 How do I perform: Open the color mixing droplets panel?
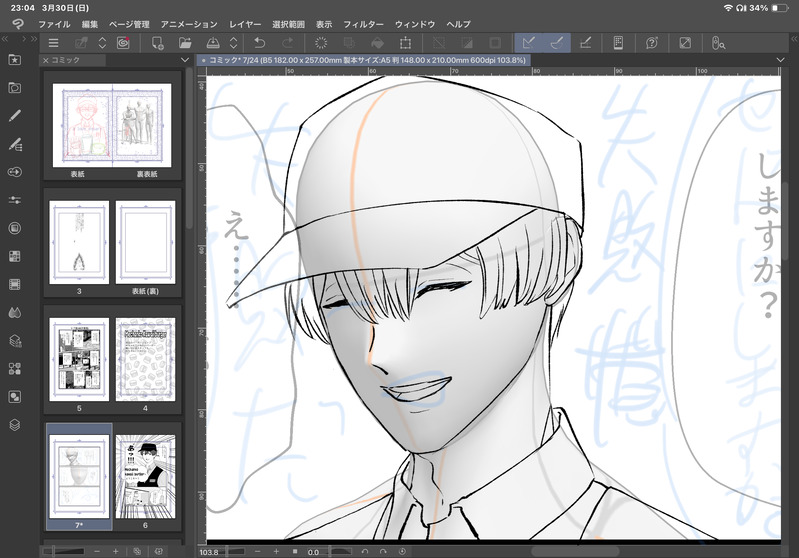(x=15, y=312)
